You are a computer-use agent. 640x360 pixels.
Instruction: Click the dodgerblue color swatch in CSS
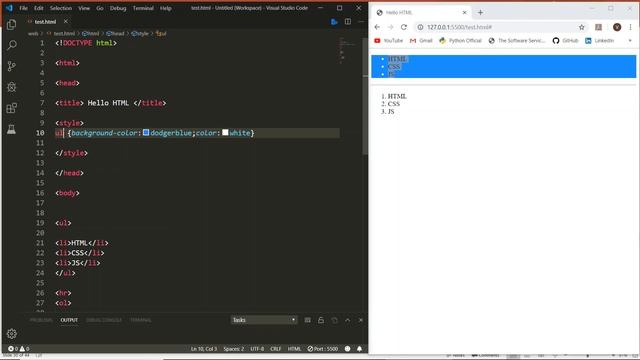click(x=146, y=132)
